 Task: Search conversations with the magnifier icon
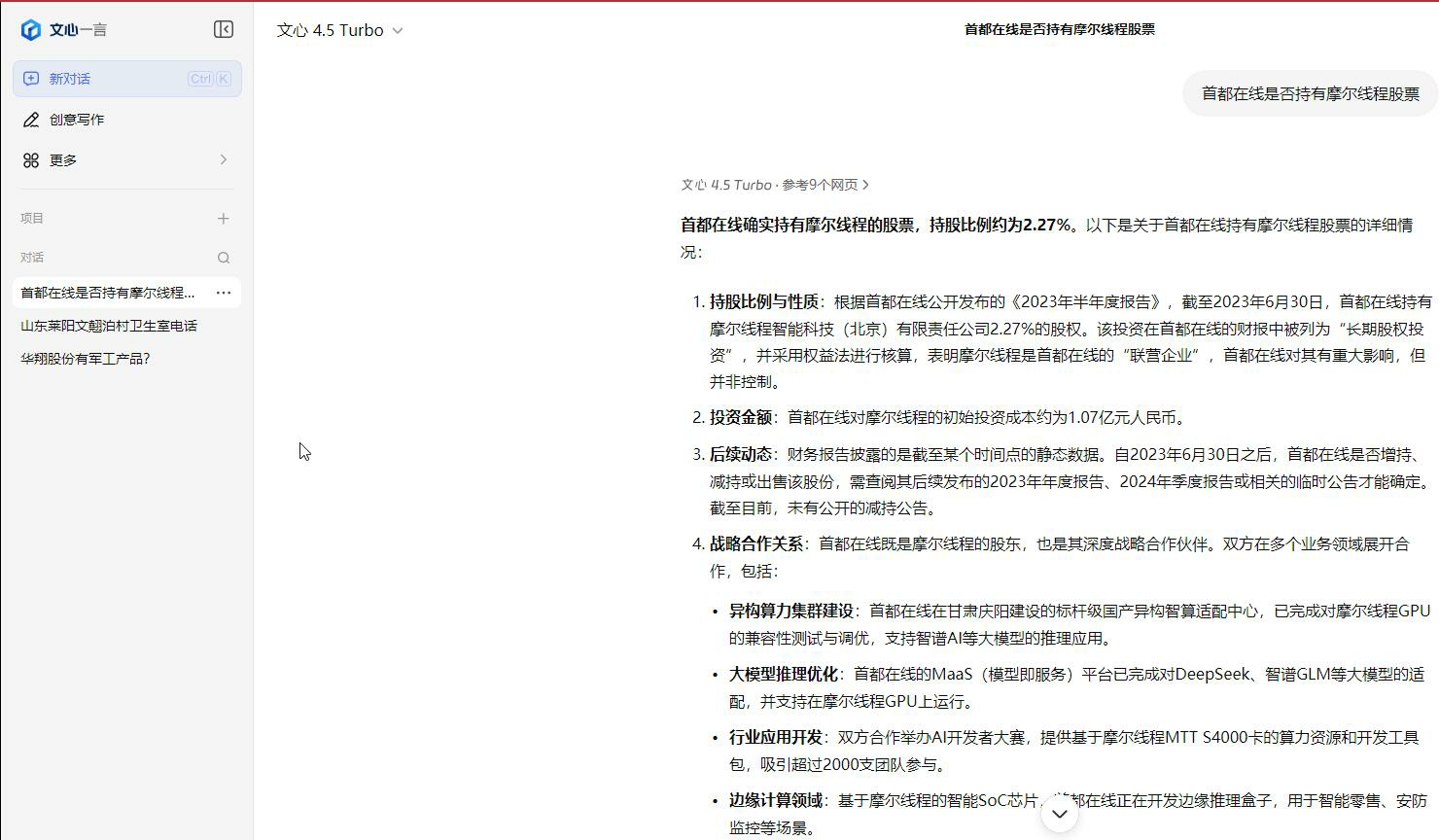point(224,258)
